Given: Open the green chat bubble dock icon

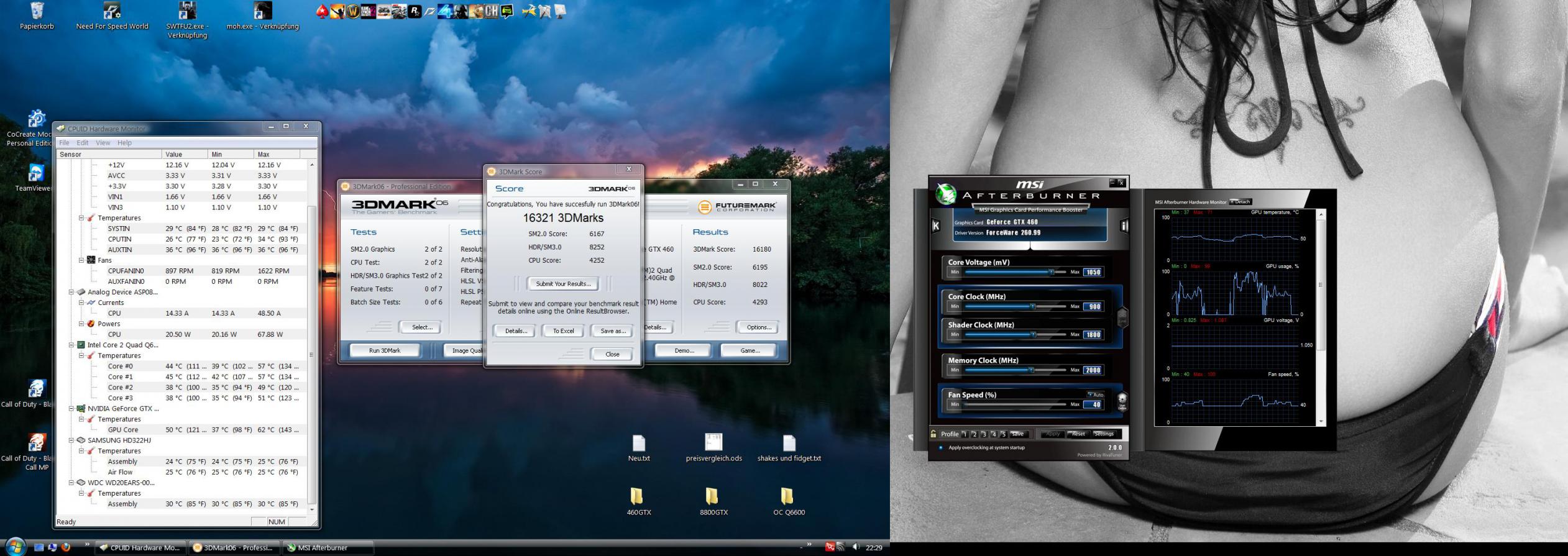Looking at the screenshot, I should tap(507, 11).
